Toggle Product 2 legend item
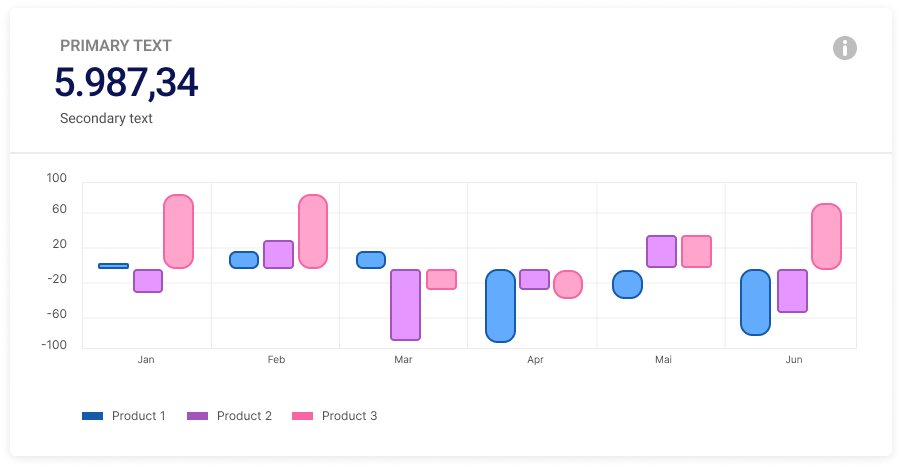Screen dimensions: 902x468 pyautogui.click(x=244, y=416)
